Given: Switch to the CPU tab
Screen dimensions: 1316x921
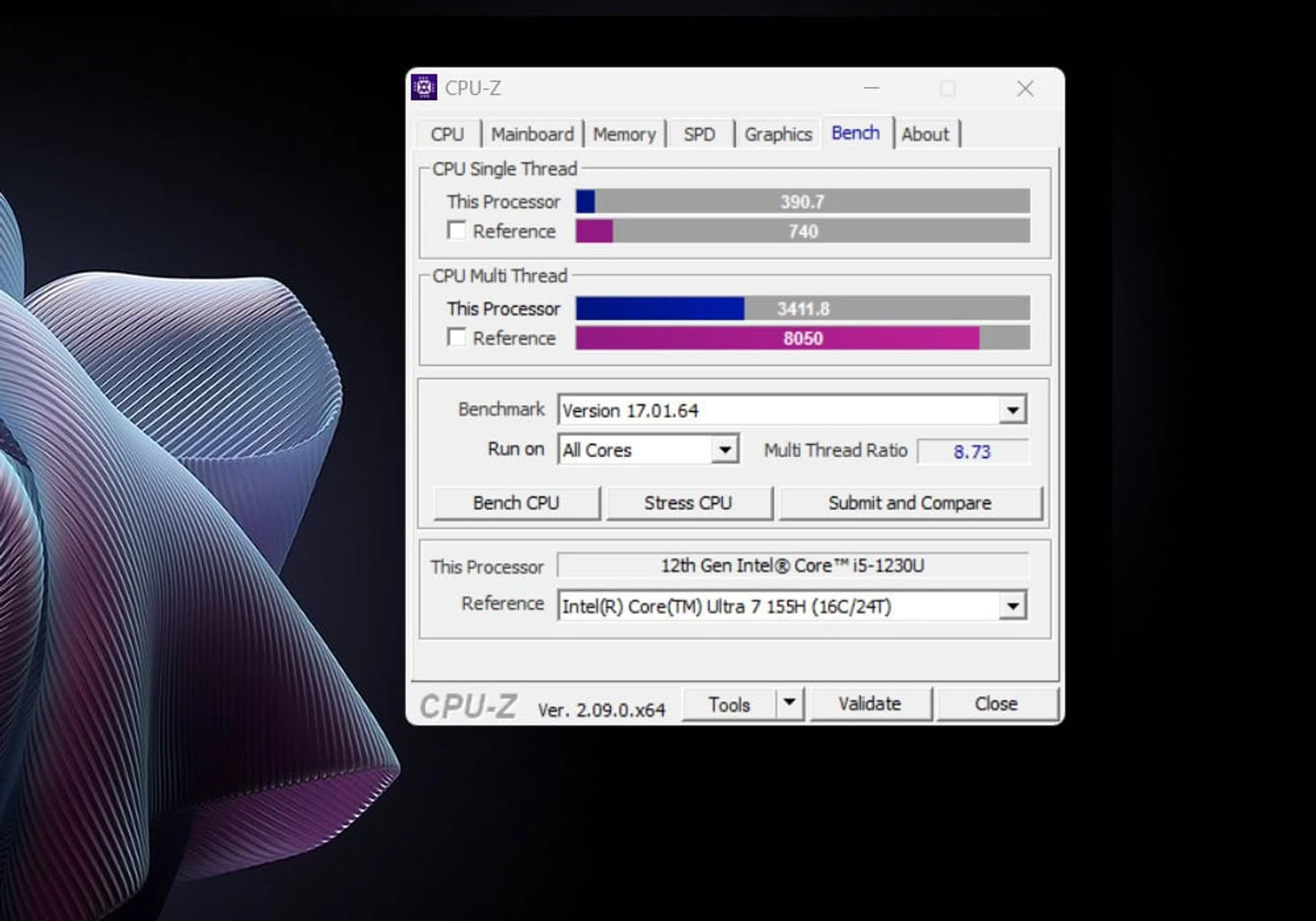Looking at the screenshot, I should pos(448,134).
